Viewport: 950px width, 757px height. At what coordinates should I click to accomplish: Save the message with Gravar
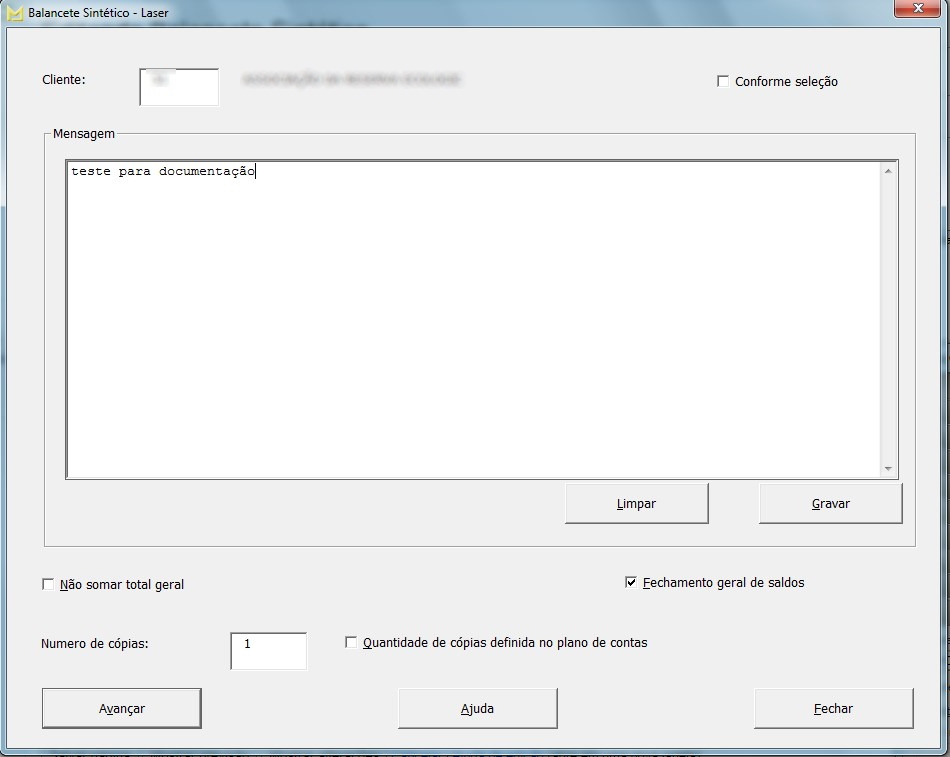830,503
